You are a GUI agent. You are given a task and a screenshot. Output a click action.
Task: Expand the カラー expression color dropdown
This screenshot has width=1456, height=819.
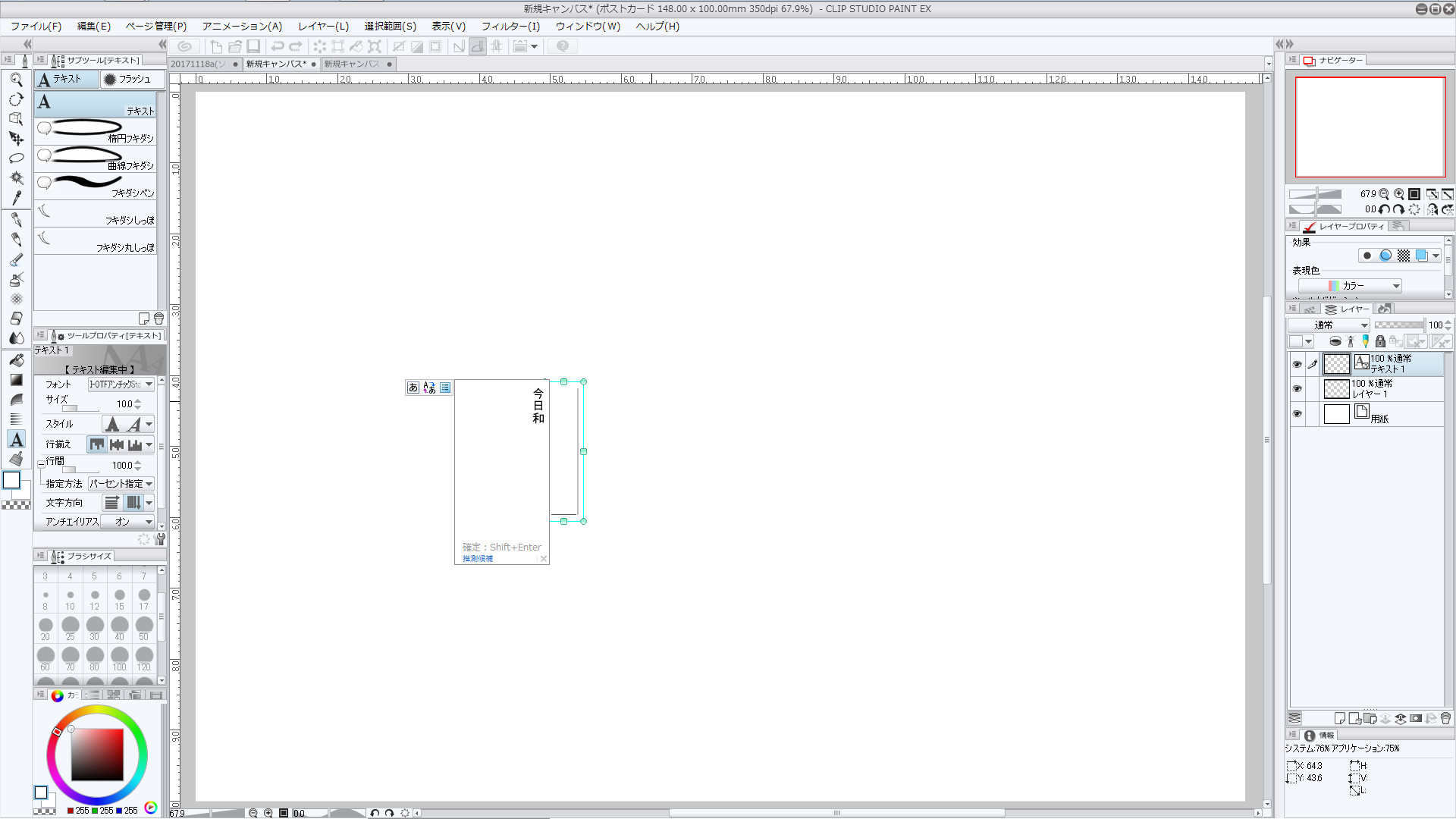(x=1350, y=286)
